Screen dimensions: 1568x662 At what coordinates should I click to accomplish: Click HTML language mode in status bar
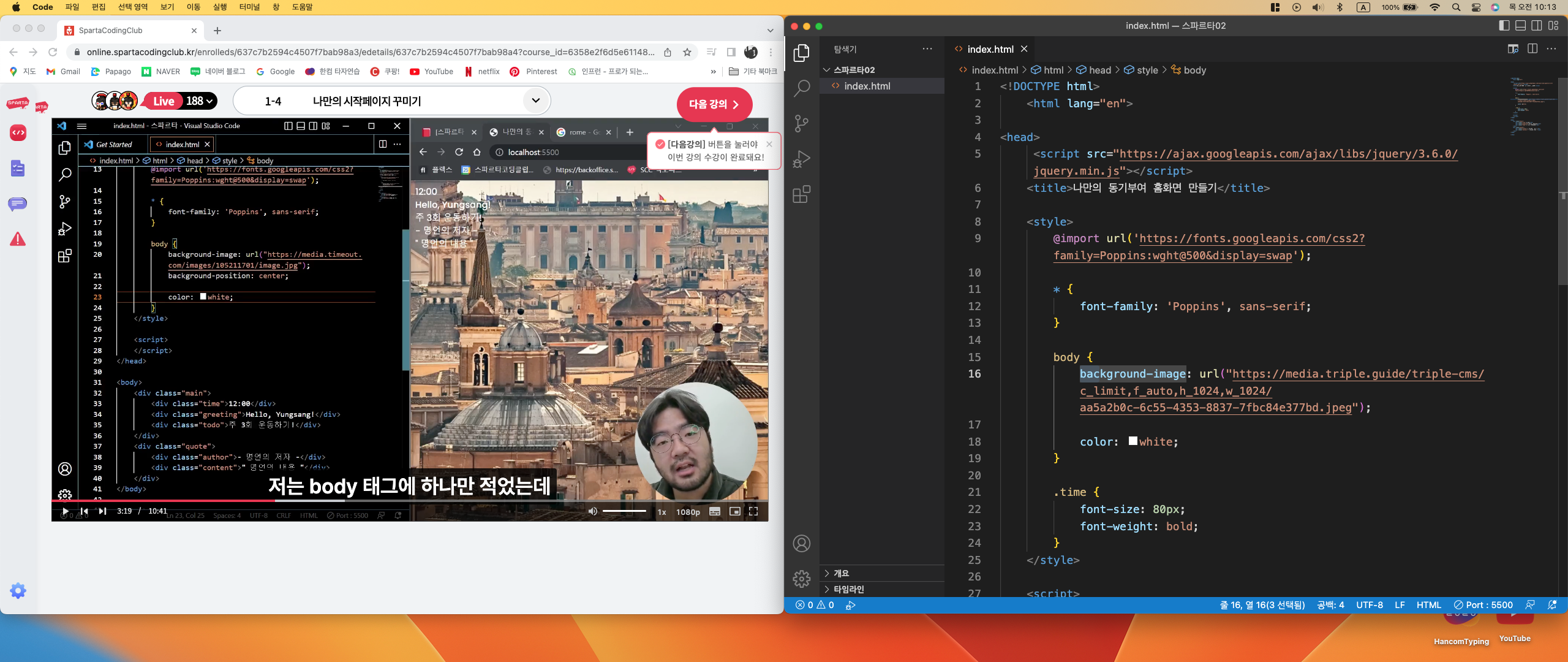tap(1429, 605)
